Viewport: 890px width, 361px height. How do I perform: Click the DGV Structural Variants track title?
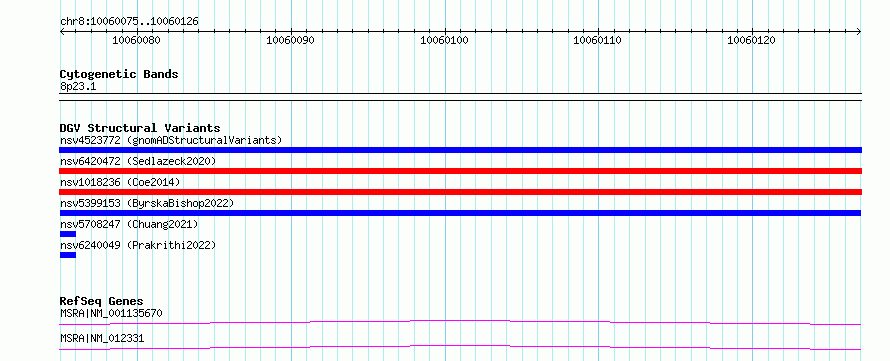(140, 128)
